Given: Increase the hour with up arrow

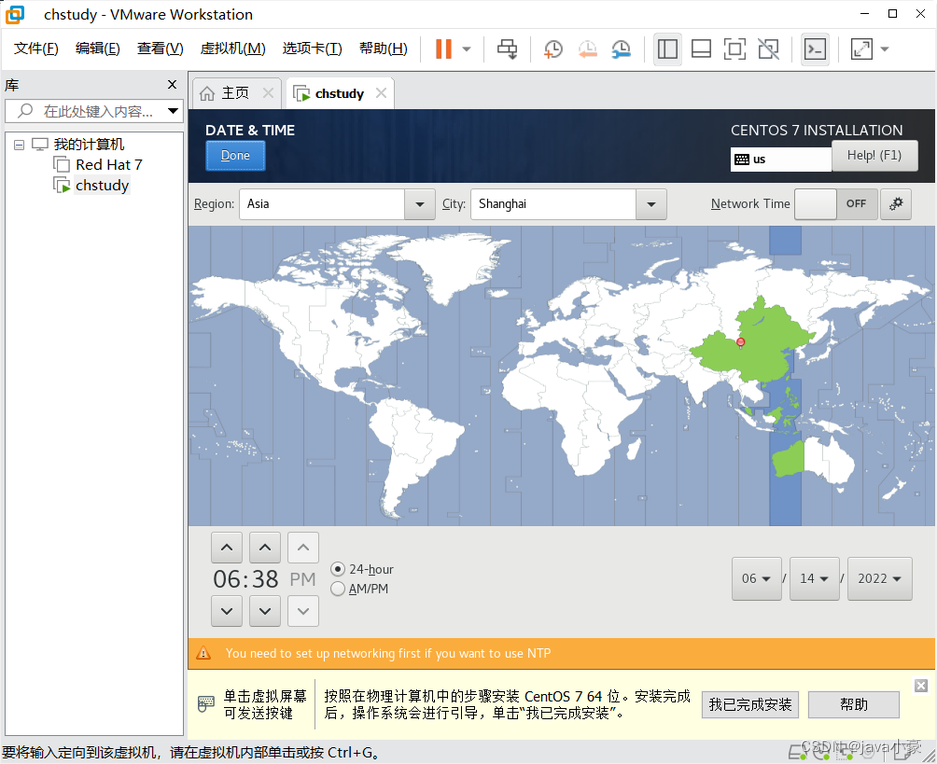Looking at the screenshot, I should (226, 547).
